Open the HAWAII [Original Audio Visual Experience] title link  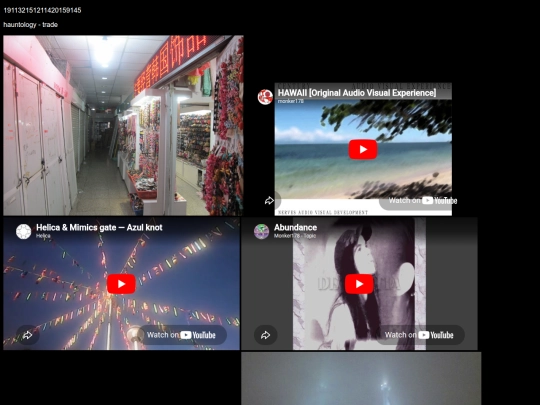357,93
